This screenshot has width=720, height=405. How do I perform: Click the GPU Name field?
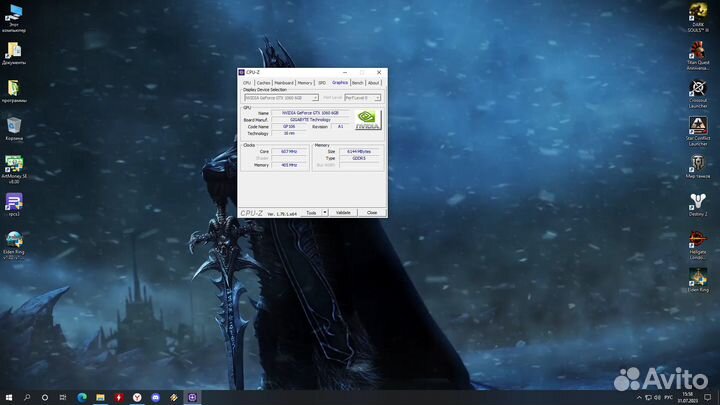[x=311, y=113]
